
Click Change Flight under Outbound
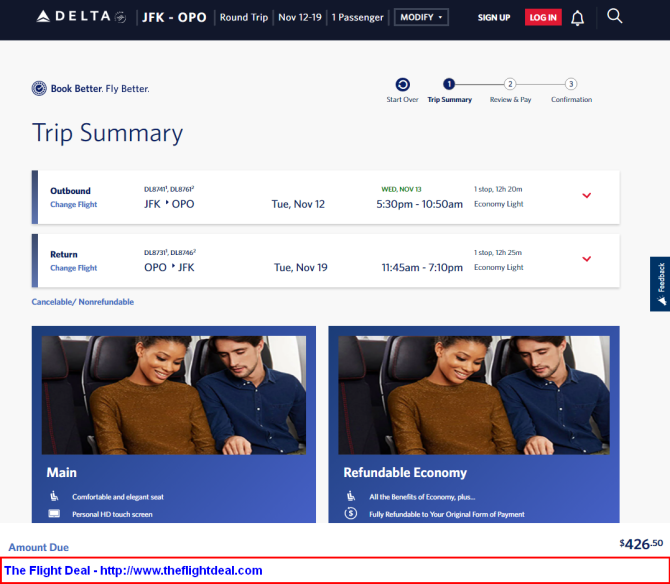(73, 205)
